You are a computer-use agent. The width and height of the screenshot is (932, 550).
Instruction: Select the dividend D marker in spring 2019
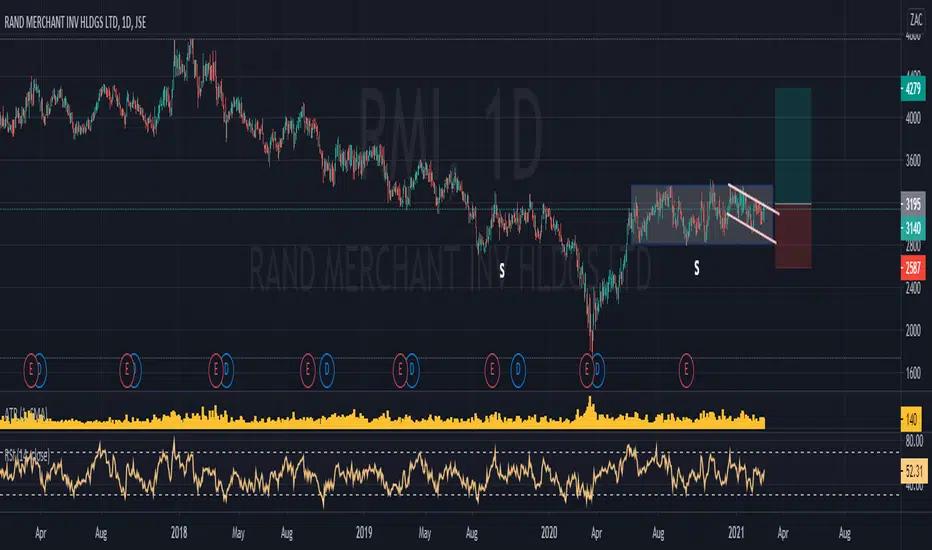[411, 370]
